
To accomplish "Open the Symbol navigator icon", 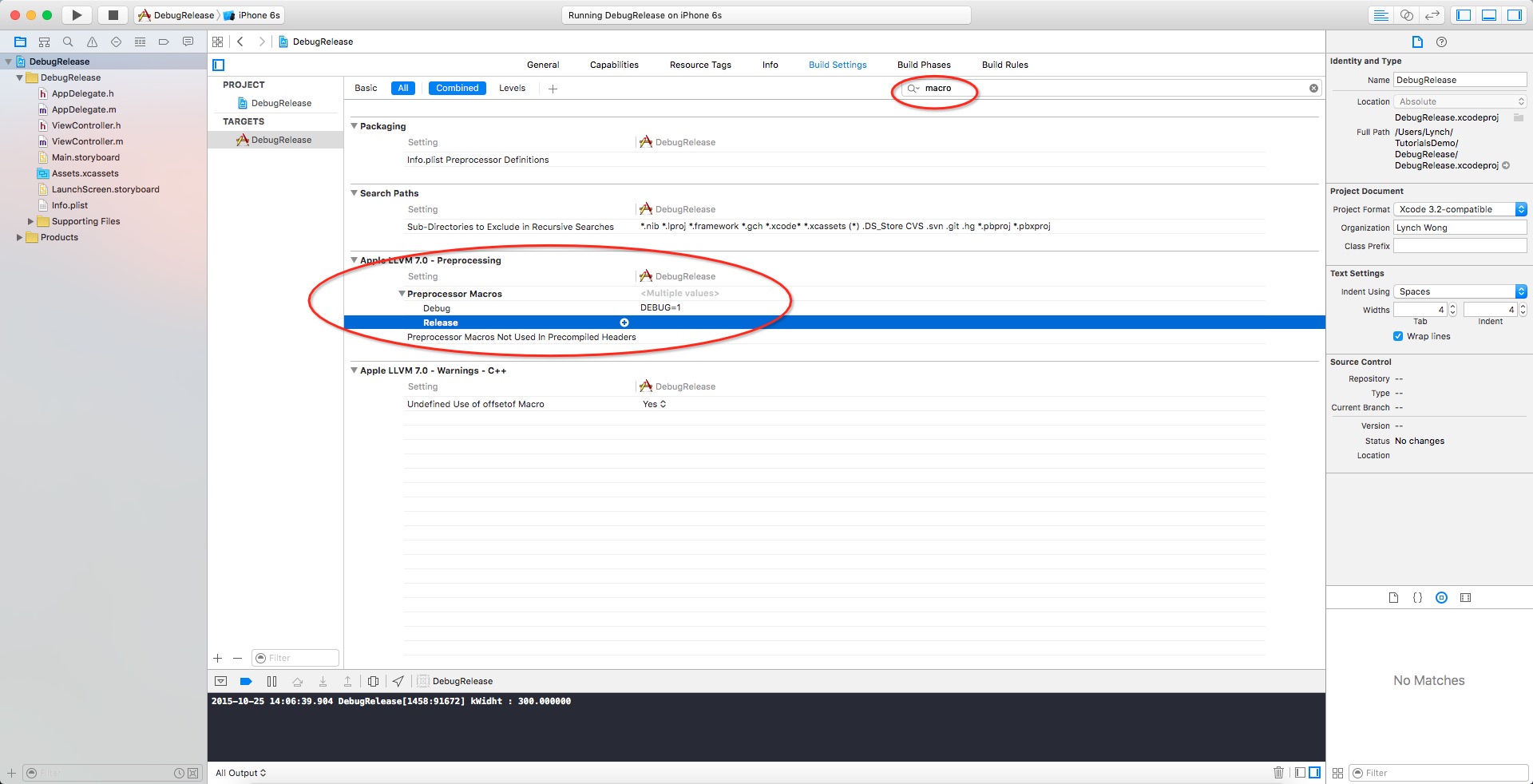I will (x=45, y=42).
